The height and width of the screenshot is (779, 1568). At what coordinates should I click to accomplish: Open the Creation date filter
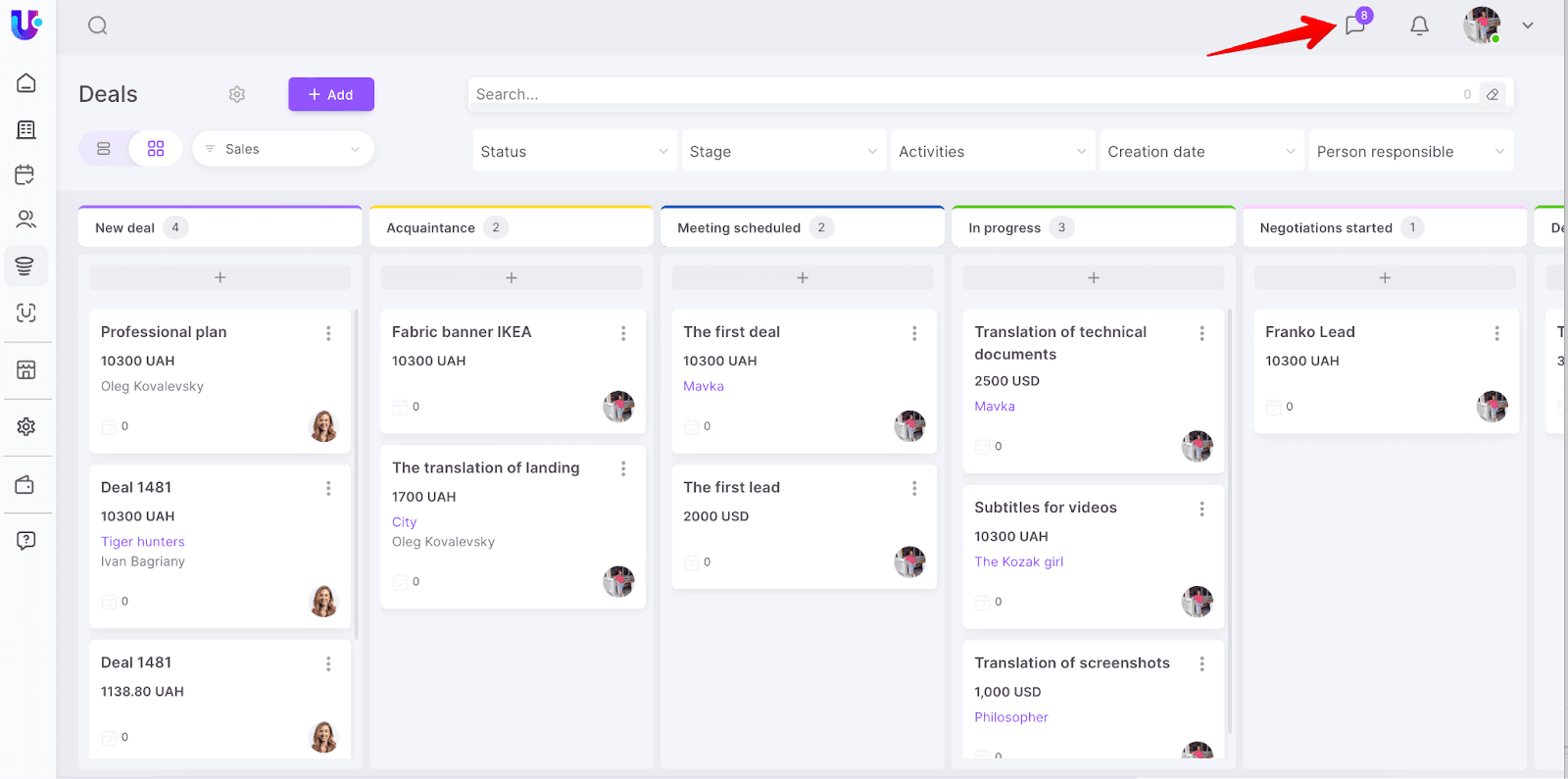tap(1200, 152)
